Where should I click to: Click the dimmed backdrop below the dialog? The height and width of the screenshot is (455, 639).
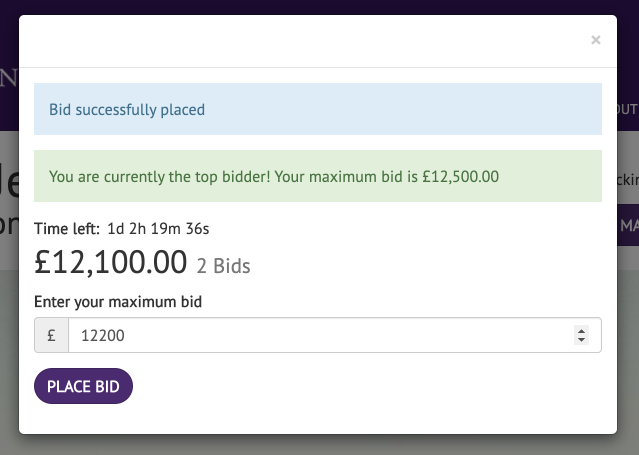320,446
